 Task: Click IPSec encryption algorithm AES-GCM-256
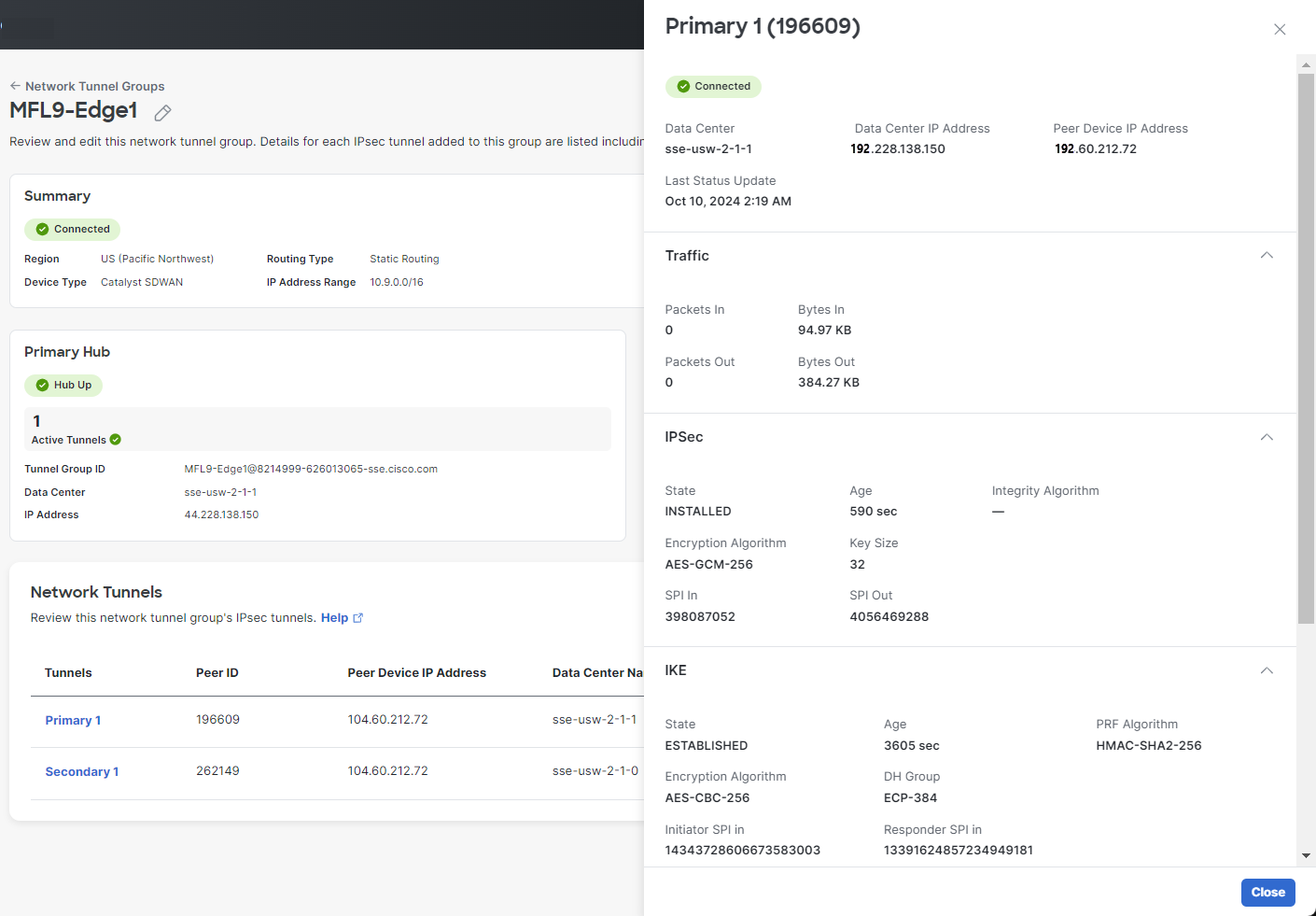tap(709, 565)
